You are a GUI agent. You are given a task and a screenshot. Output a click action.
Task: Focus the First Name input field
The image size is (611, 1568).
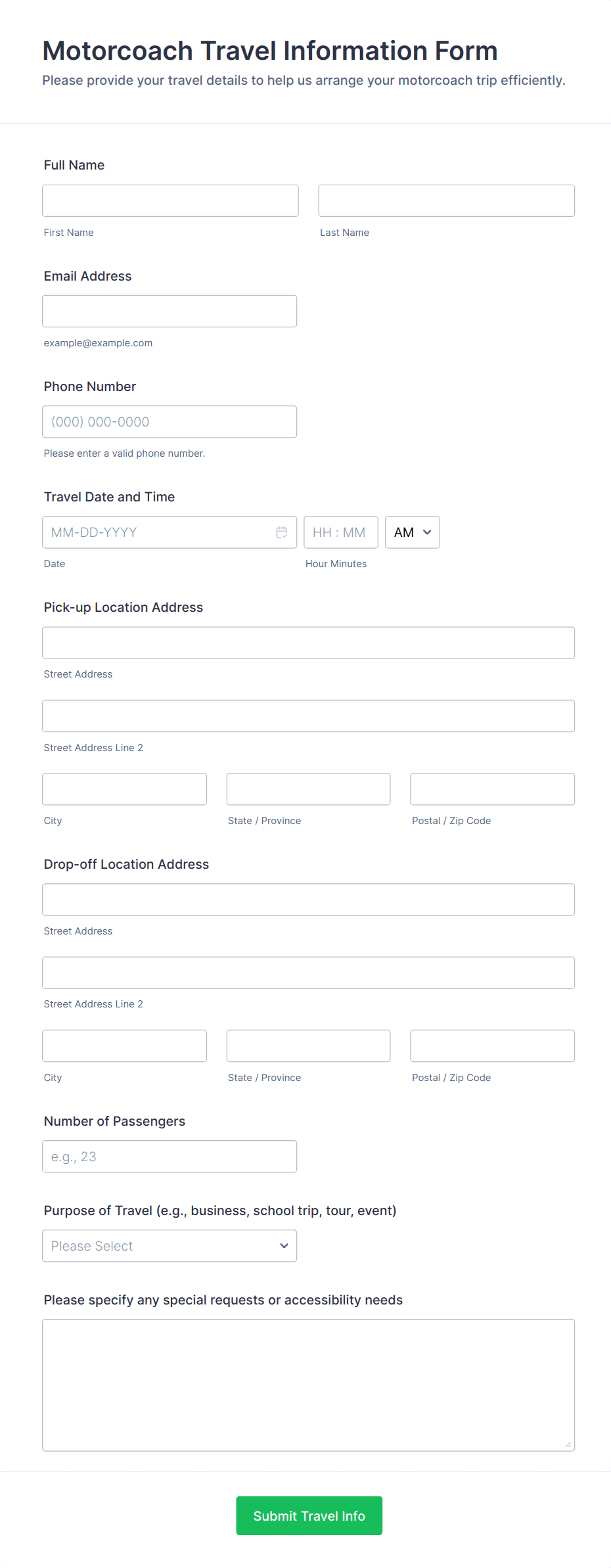pos(170,200)
